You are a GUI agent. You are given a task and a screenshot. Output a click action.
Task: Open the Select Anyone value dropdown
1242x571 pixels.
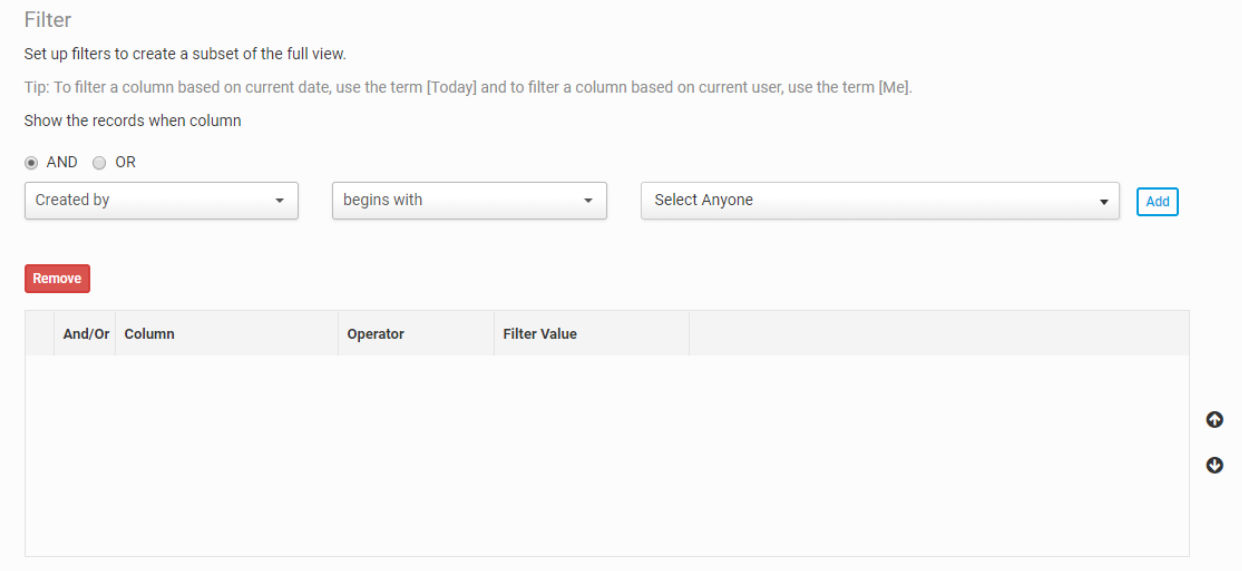pyautogui.click(x=880, y=200)
